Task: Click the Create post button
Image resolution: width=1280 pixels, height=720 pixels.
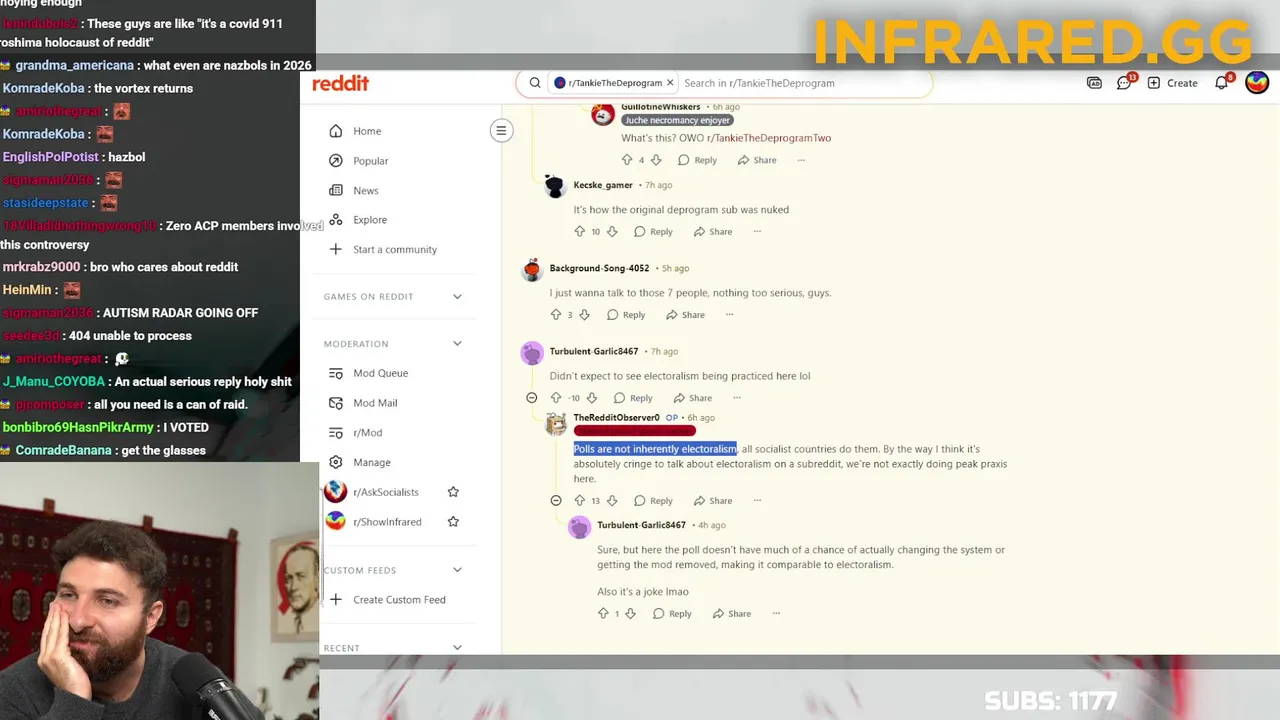Action: coord(1172,83)
